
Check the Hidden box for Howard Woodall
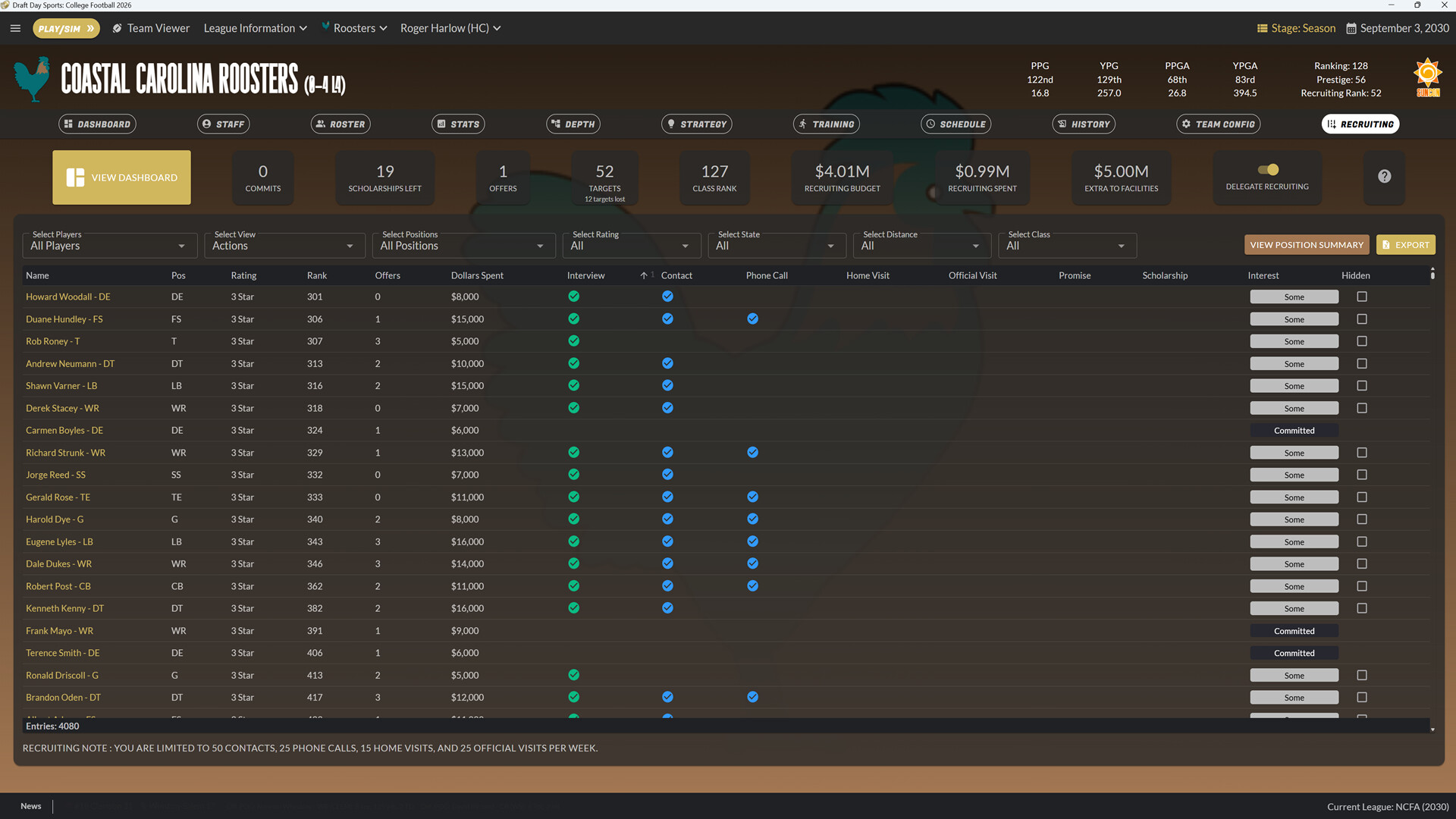[1362, 297]
